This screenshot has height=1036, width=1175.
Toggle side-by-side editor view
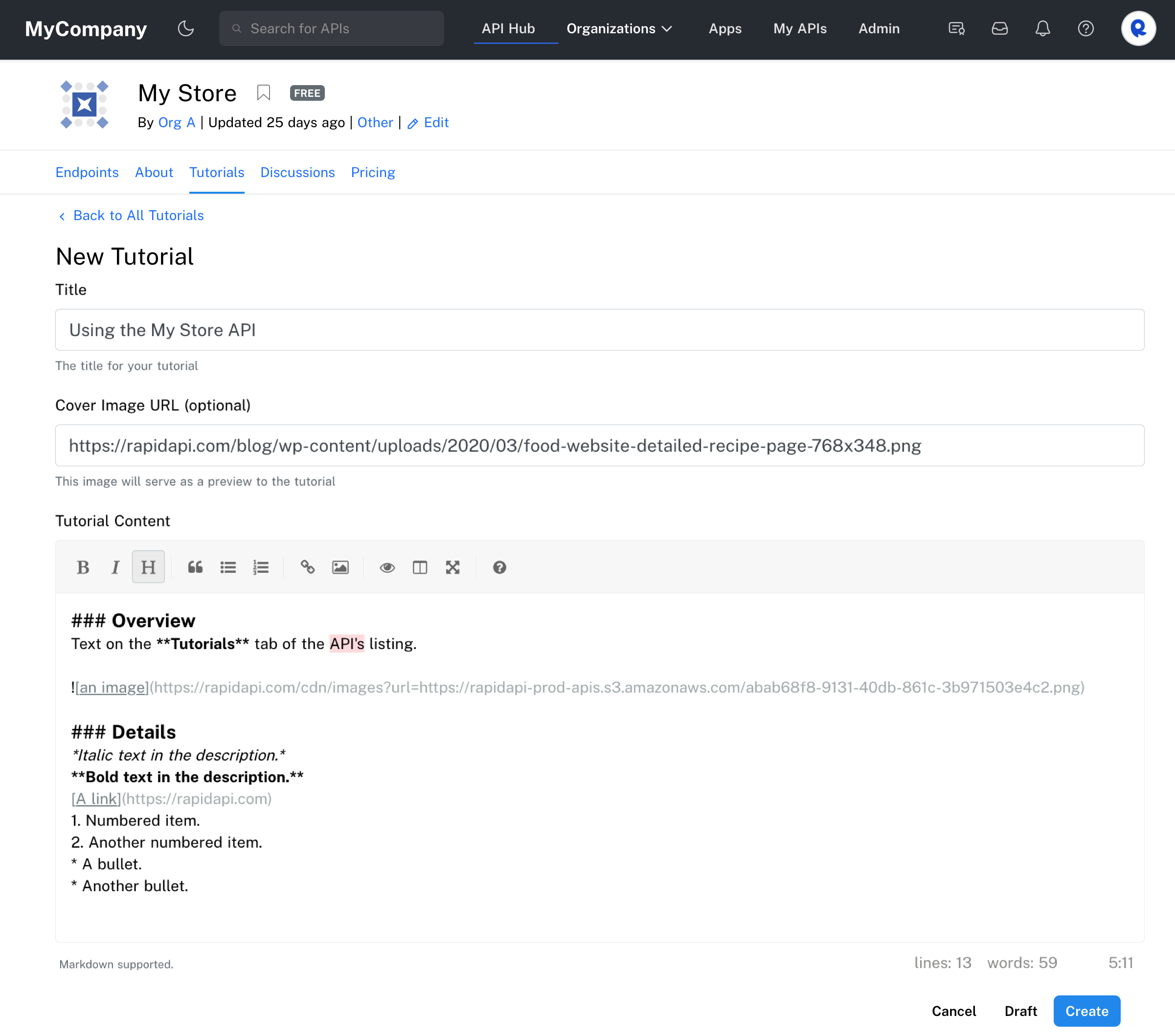420,567
